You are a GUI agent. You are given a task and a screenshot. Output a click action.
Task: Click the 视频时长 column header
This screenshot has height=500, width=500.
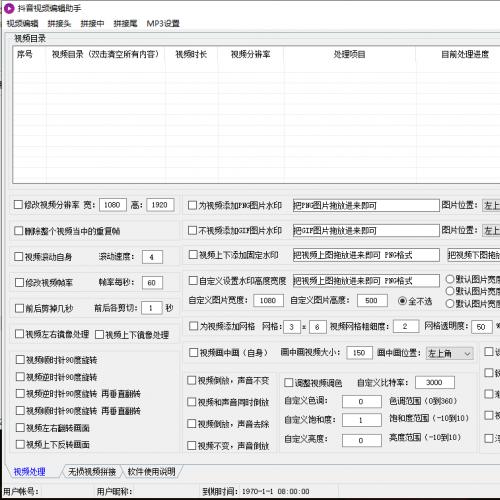pos(191,55)
